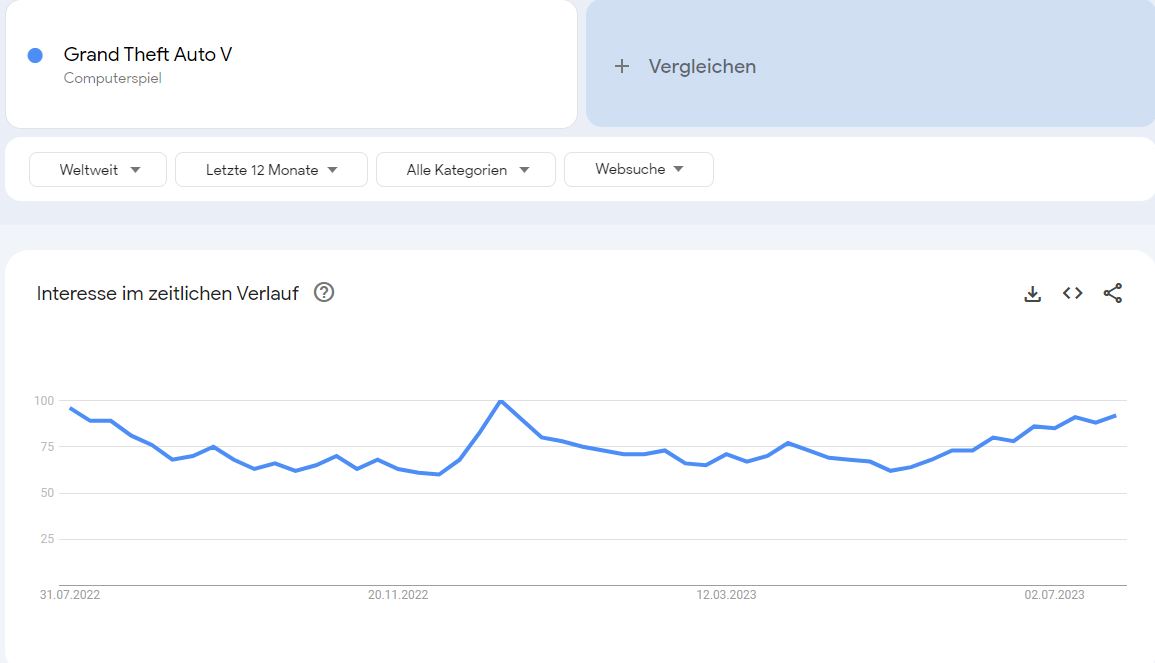
Task: Open the Alle Kategorien dropdown
Action: (x=465, y=170)
